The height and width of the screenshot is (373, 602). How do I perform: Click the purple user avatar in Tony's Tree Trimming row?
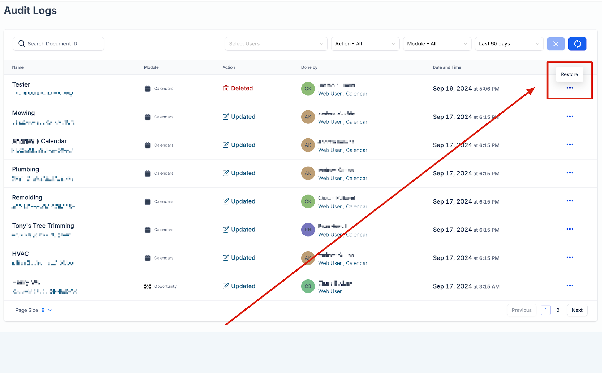(x=308, y=229)
